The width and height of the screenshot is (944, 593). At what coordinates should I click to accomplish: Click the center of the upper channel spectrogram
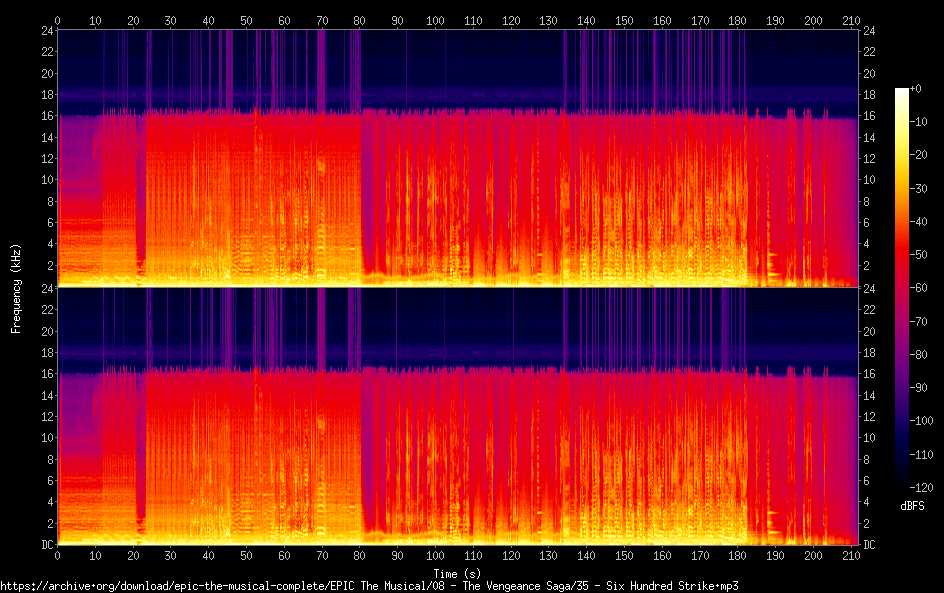[x=457, y=158]
